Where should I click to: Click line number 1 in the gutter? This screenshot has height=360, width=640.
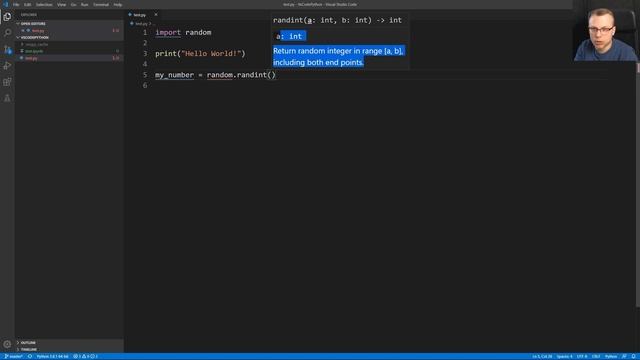tap(145, 32)
